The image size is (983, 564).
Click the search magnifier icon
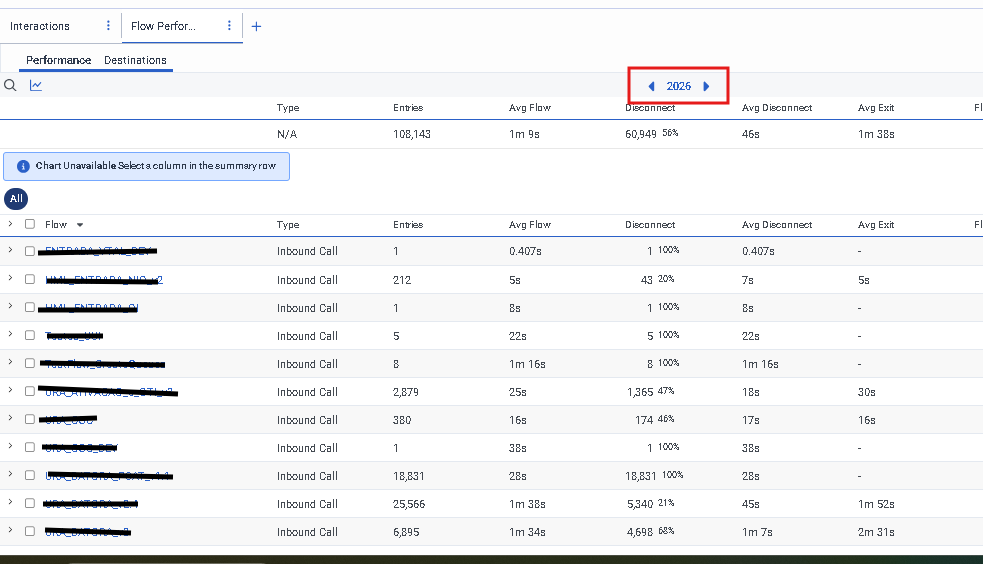(x=10, y=86)
